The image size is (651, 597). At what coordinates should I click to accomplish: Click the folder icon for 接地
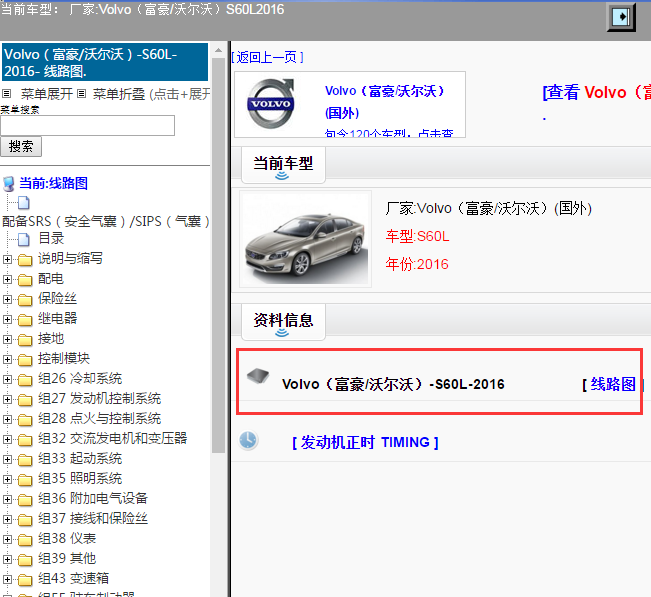tap(25, 340)
